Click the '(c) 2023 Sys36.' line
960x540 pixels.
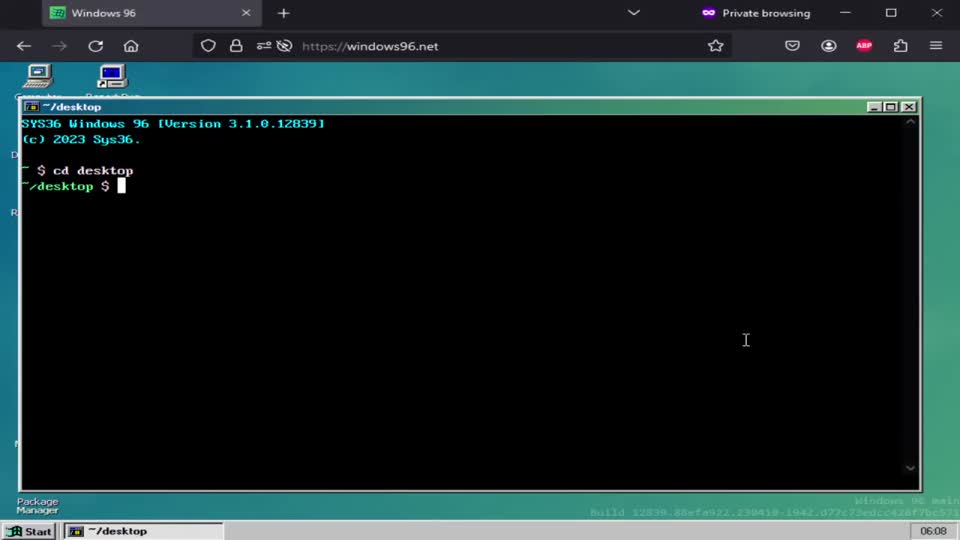(x=81, y=140)
